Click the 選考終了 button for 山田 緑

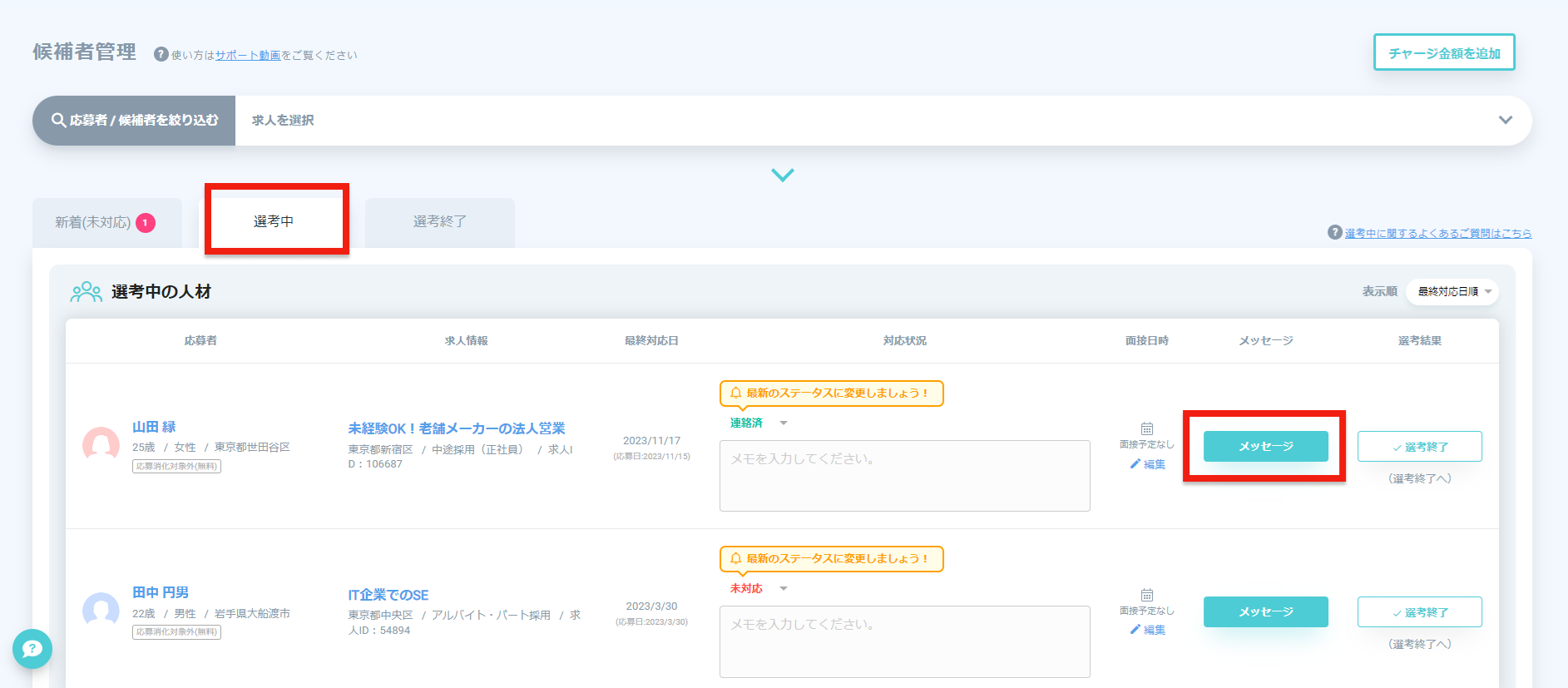pyautogui.click(x=1420, y=447)
